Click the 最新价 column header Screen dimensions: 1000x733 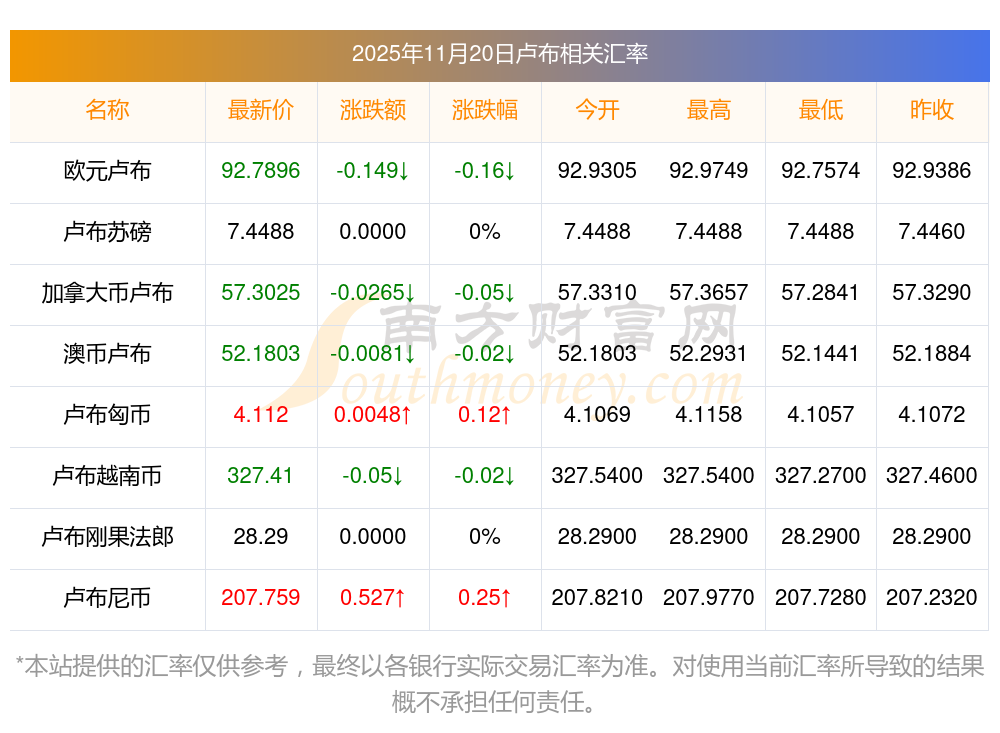261,110
